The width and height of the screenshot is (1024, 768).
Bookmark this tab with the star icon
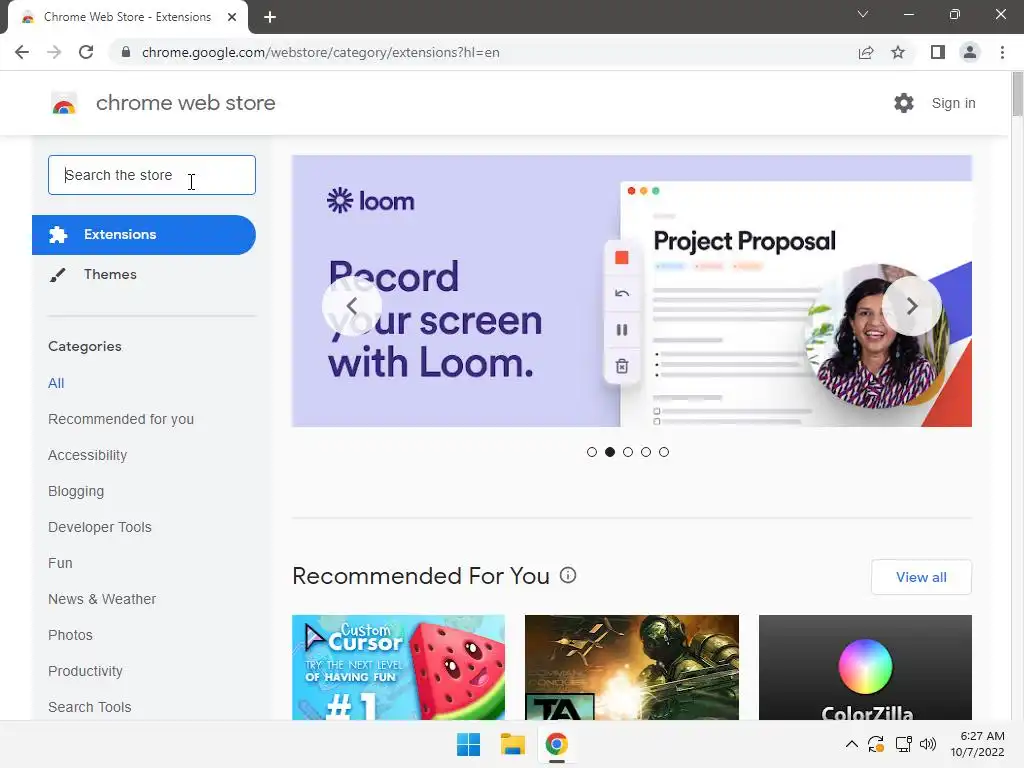click(x=898, y=52)
